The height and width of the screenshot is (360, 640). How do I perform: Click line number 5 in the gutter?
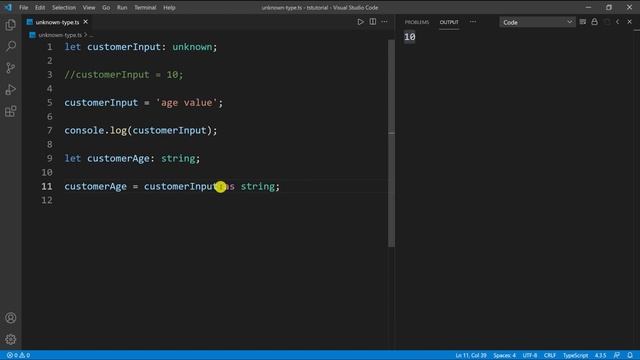(49, 102)
